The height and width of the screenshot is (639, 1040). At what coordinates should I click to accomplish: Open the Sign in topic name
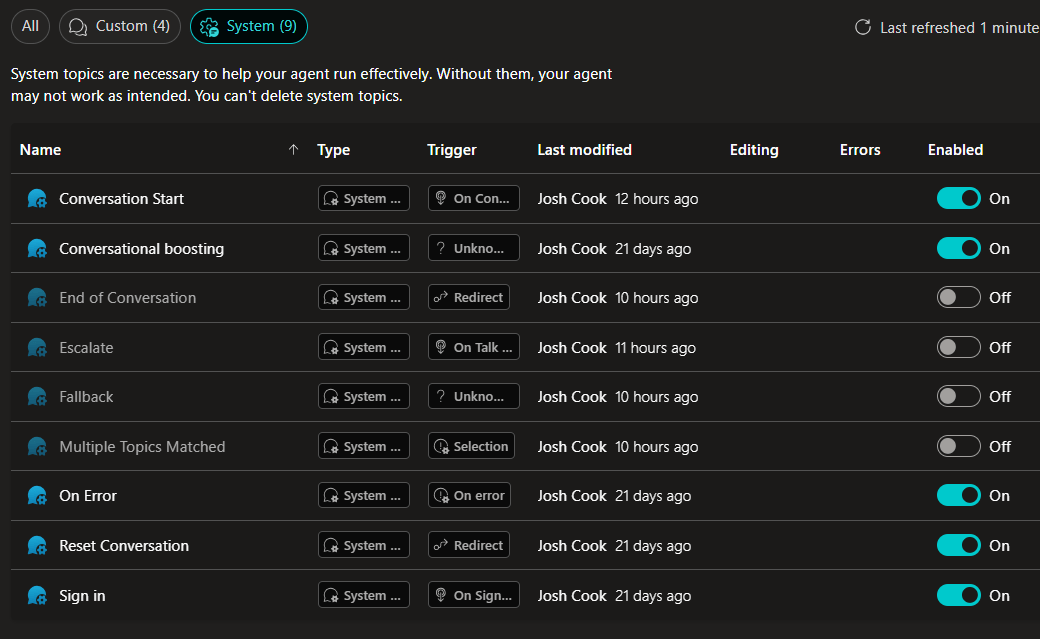(x=82, y=596)
